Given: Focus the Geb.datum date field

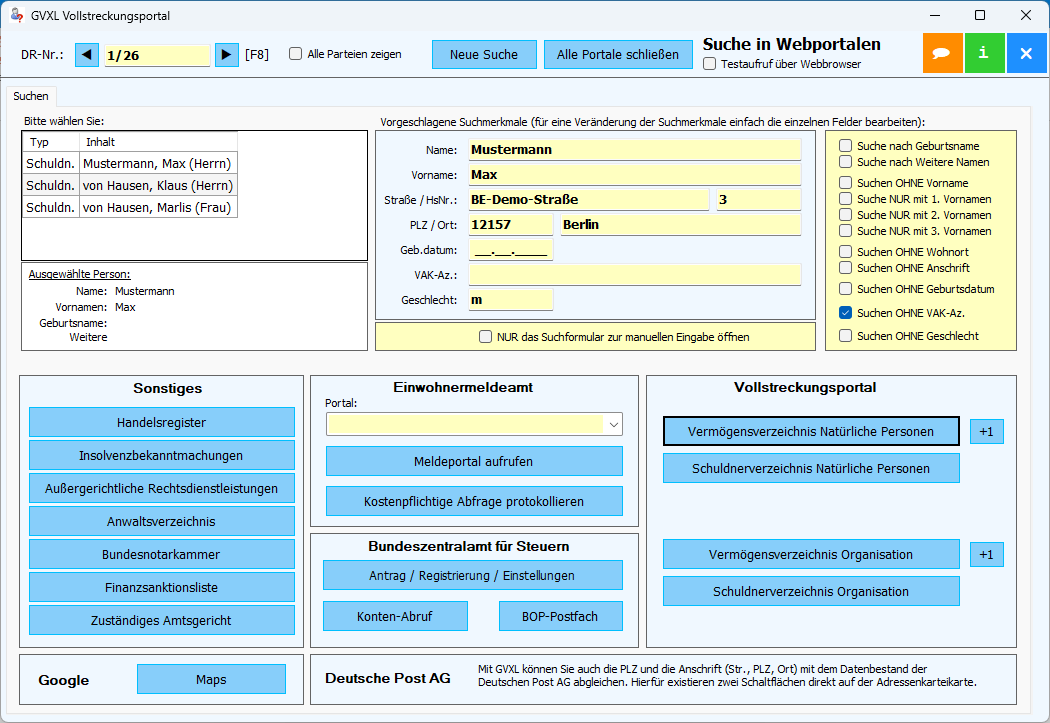Looking at the screenshot, I should [x=510, y=250].
